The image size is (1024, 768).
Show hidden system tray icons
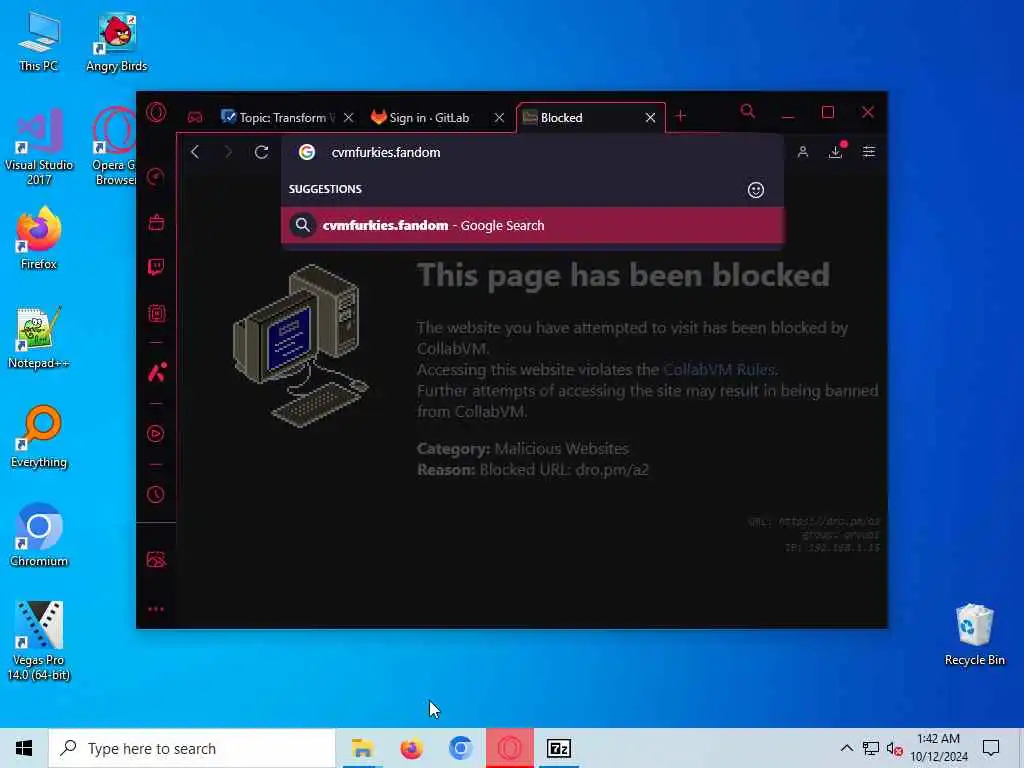click(846, 748)
